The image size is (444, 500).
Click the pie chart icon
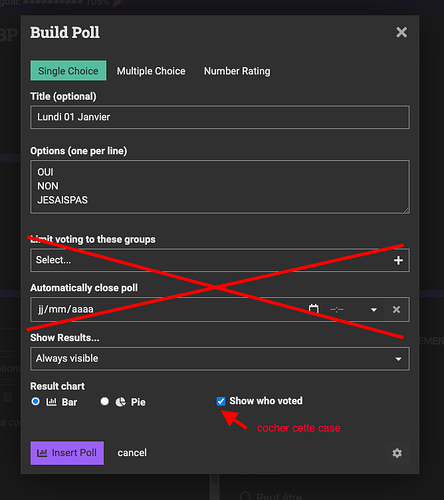120,402
